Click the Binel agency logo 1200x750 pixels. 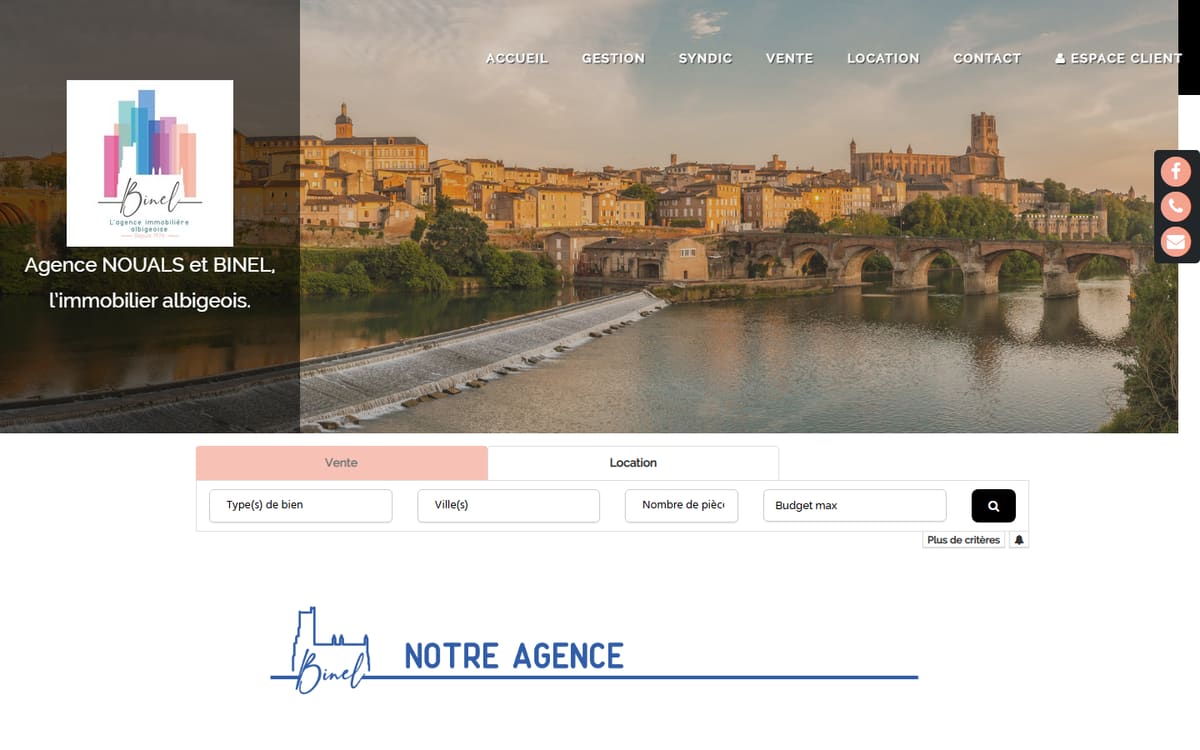[x=150, y=163]
